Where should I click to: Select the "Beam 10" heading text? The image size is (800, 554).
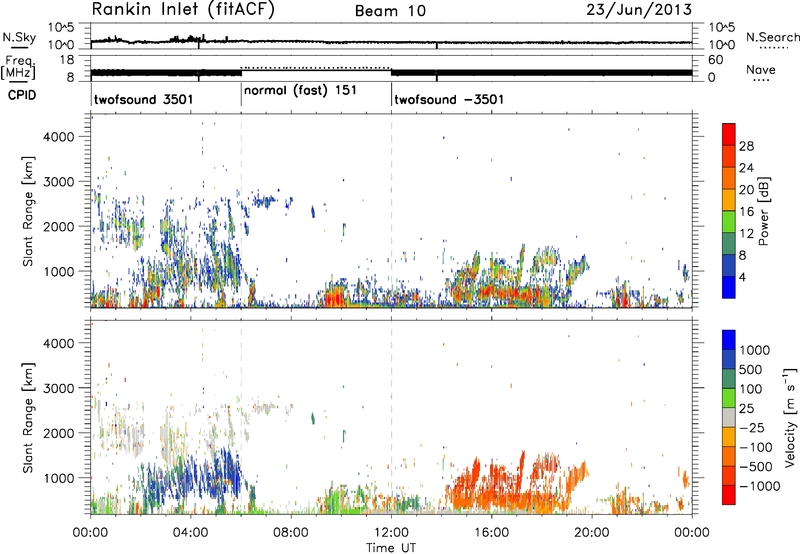(x=390, y=11)
